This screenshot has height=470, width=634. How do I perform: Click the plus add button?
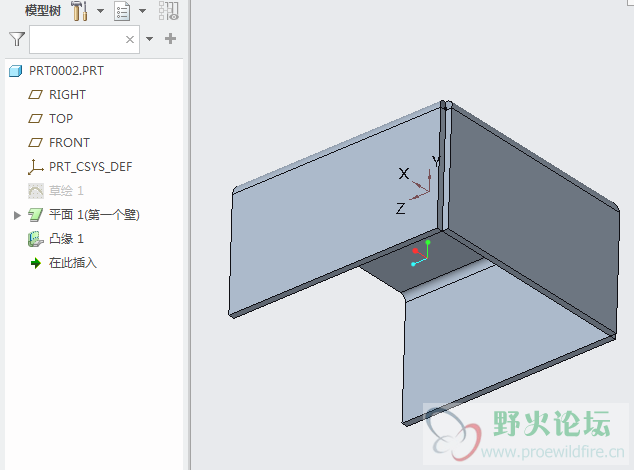[x=171, y=39]
